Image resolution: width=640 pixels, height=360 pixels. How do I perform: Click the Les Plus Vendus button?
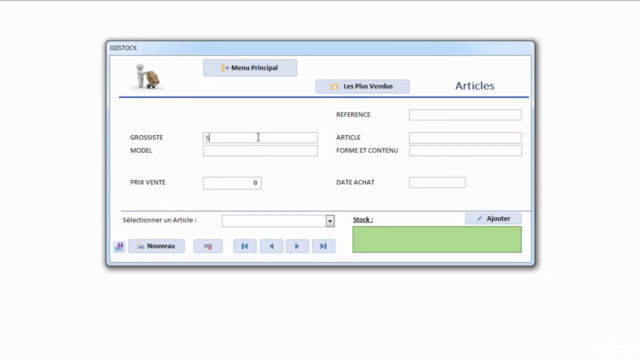362,87
